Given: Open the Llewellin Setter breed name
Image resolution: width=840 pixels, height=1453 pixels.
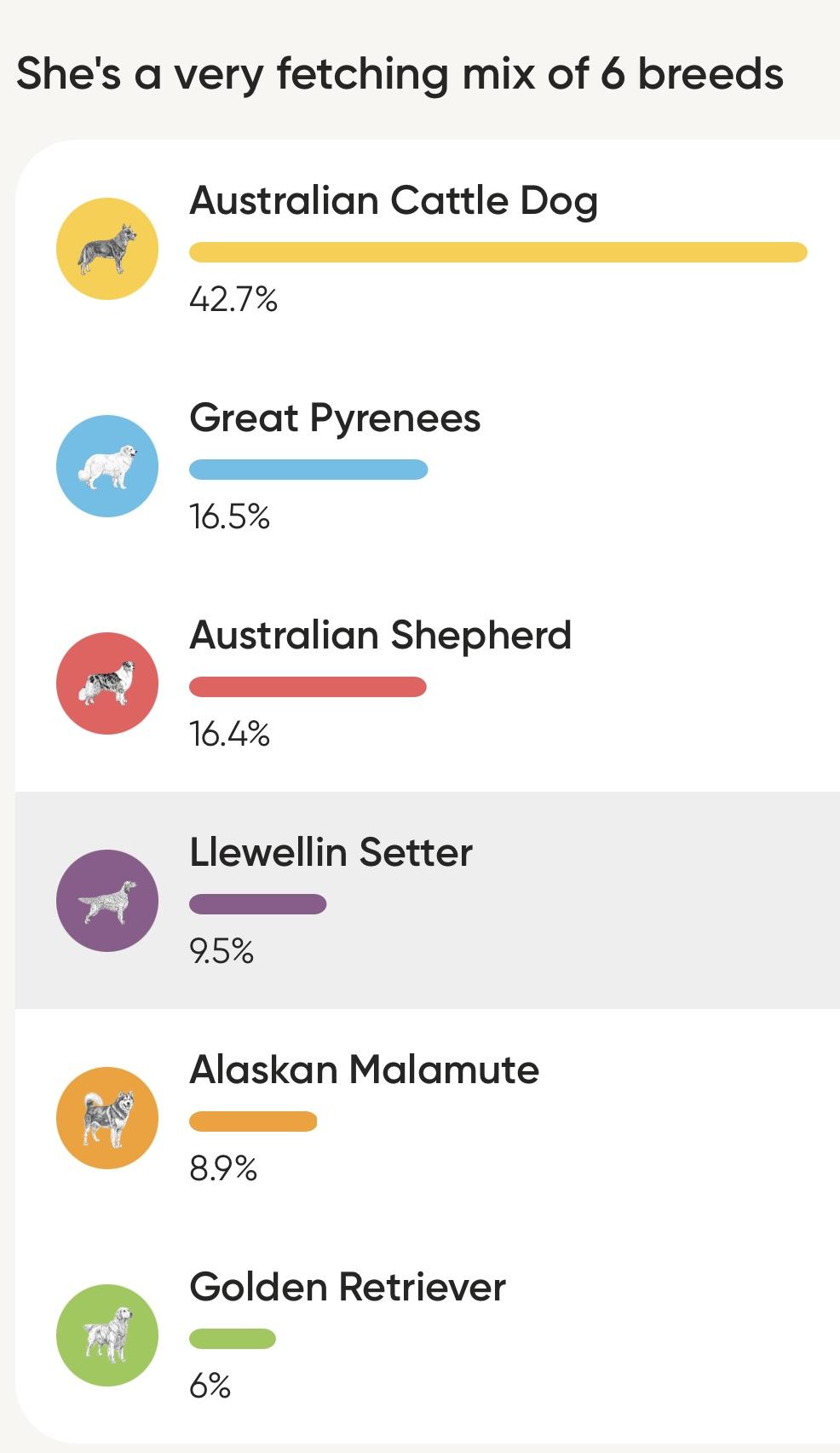Looking at the screenshot, I should point(331,853).
